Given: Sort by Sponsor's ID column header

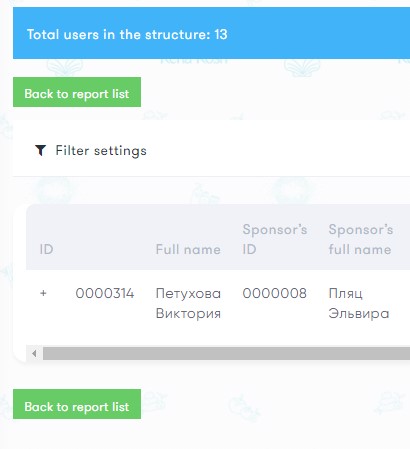Looking at the screenshot, I should coord(275,239).
